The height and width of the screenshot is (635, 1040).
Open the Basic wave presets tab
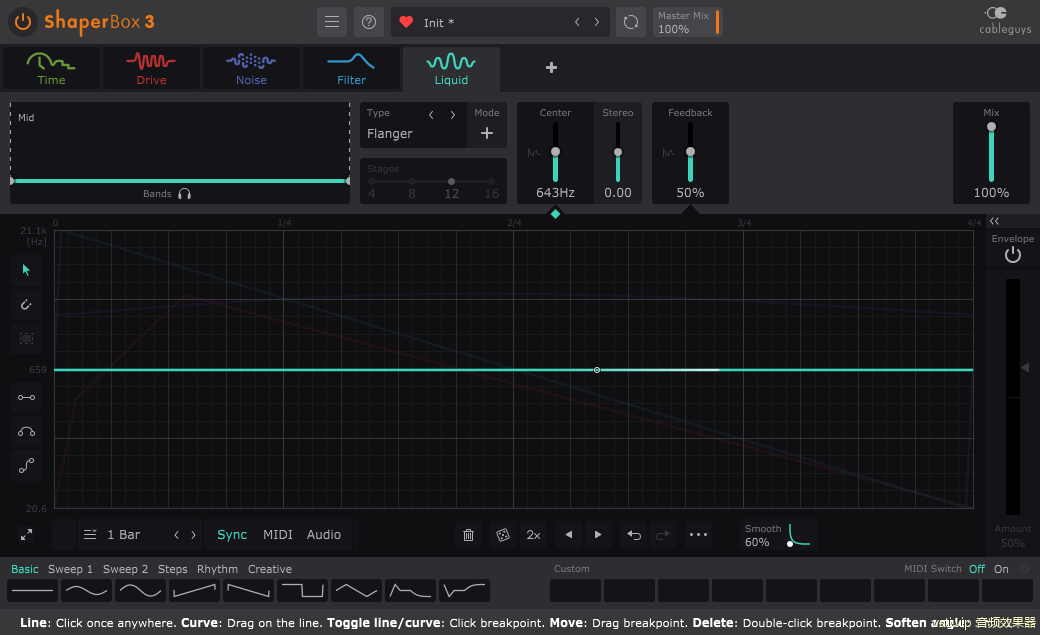(25, 569)
